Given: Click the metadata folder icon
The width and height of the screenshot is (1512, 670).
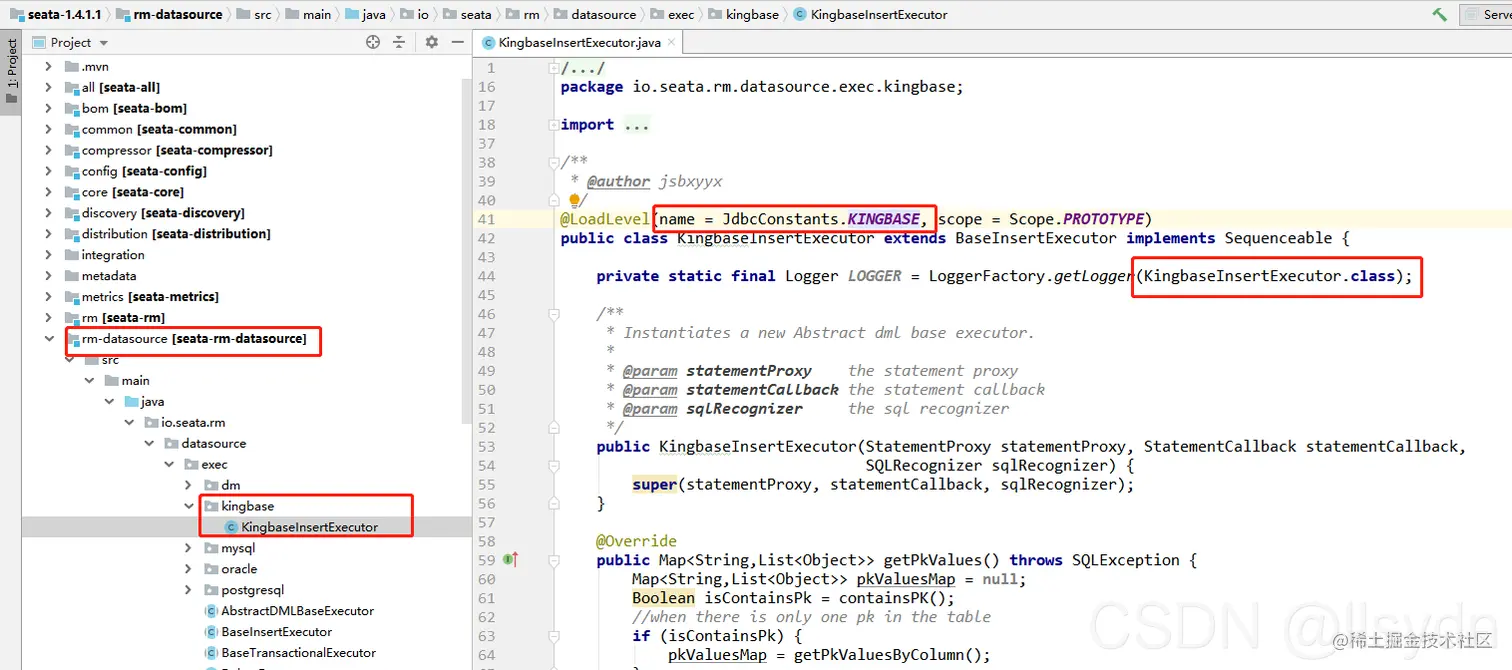Looking at the screenshot, I should pos(72,276).
